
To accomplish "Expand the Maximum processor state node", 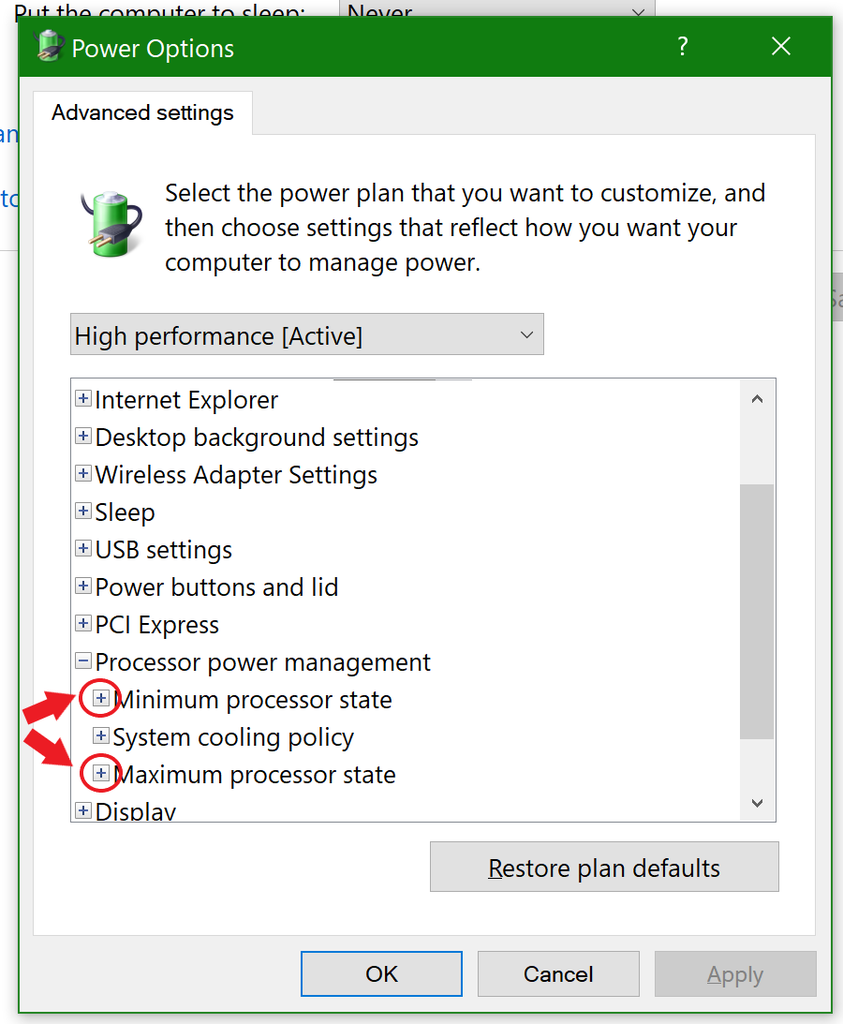I will (x=101, y=774).
